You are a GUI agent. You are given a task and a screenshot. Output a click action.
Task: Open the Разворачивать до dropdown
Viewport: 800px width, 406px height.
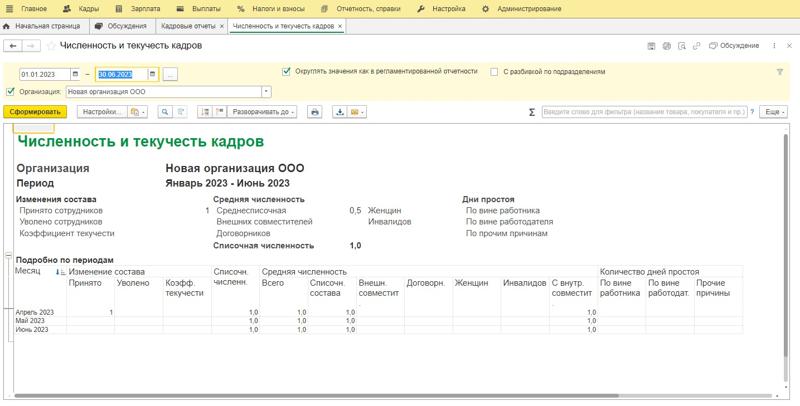[262, 112]
